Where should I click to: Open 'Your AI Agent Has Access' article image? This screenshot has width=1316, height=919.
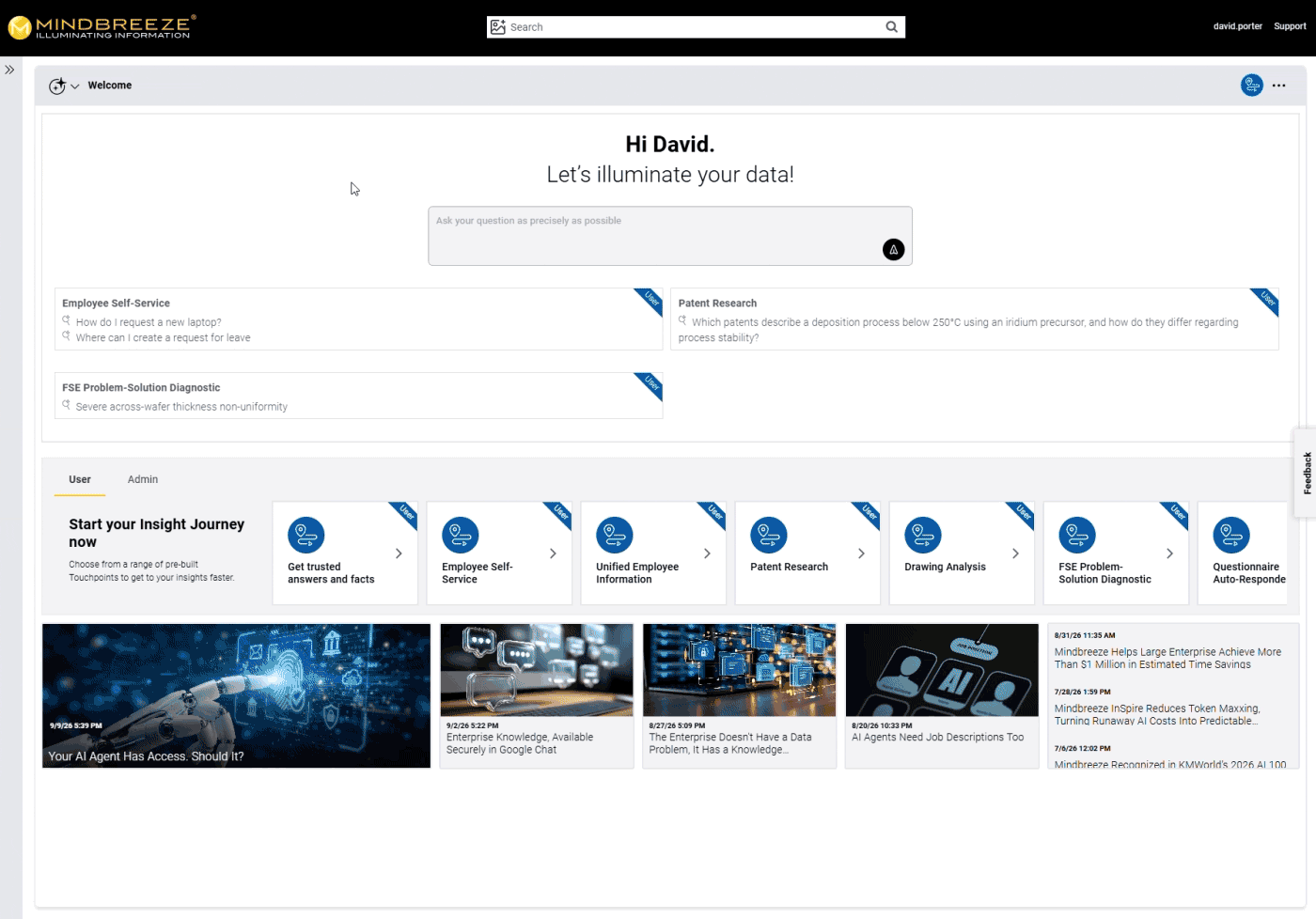[x=236, y=695]
